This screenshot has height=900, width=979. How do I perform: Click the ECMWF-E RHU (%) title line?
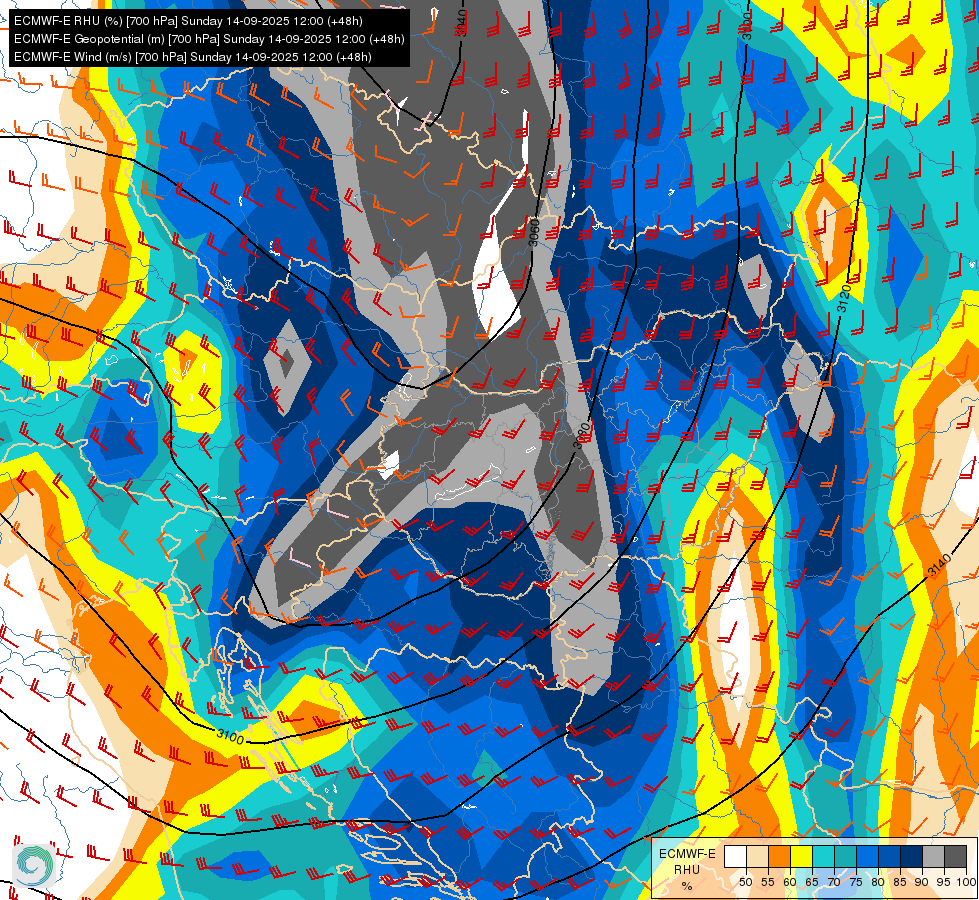tap(188, 21)
